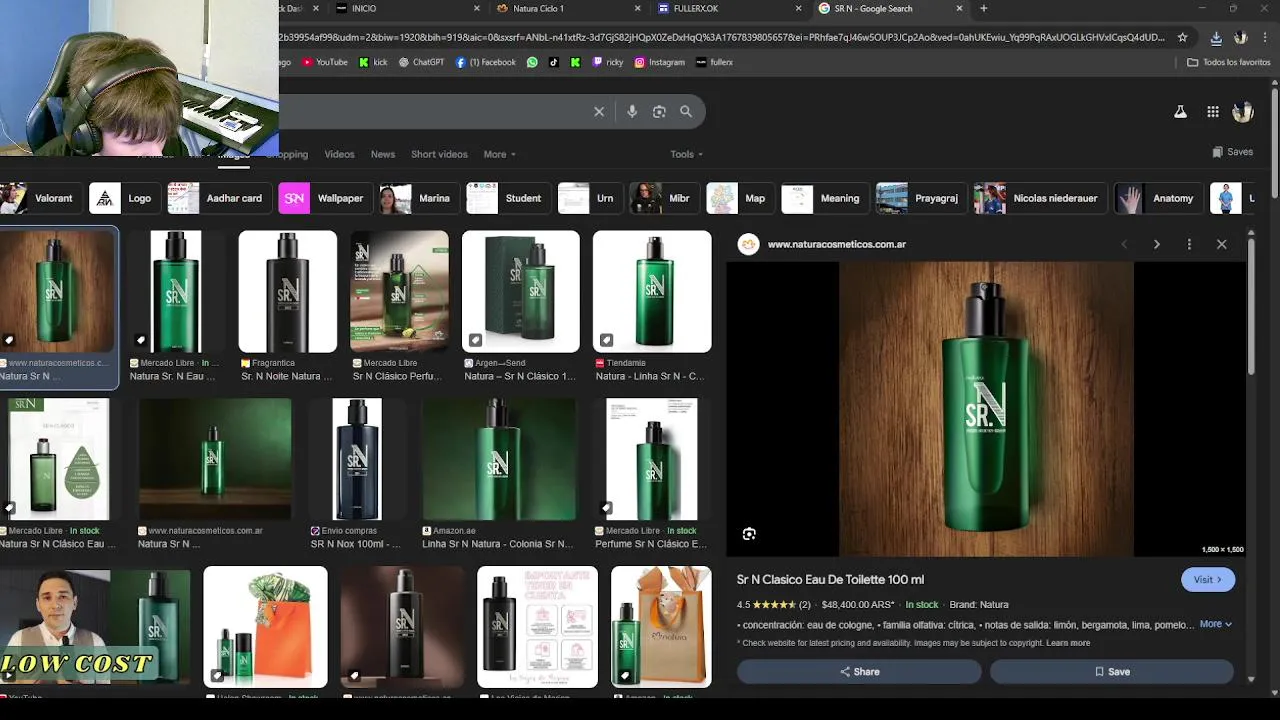Select the Valorant filter chip
The width and height of the screenshot is (1280, 720).
pyautogui.click(x=40, y=198)
